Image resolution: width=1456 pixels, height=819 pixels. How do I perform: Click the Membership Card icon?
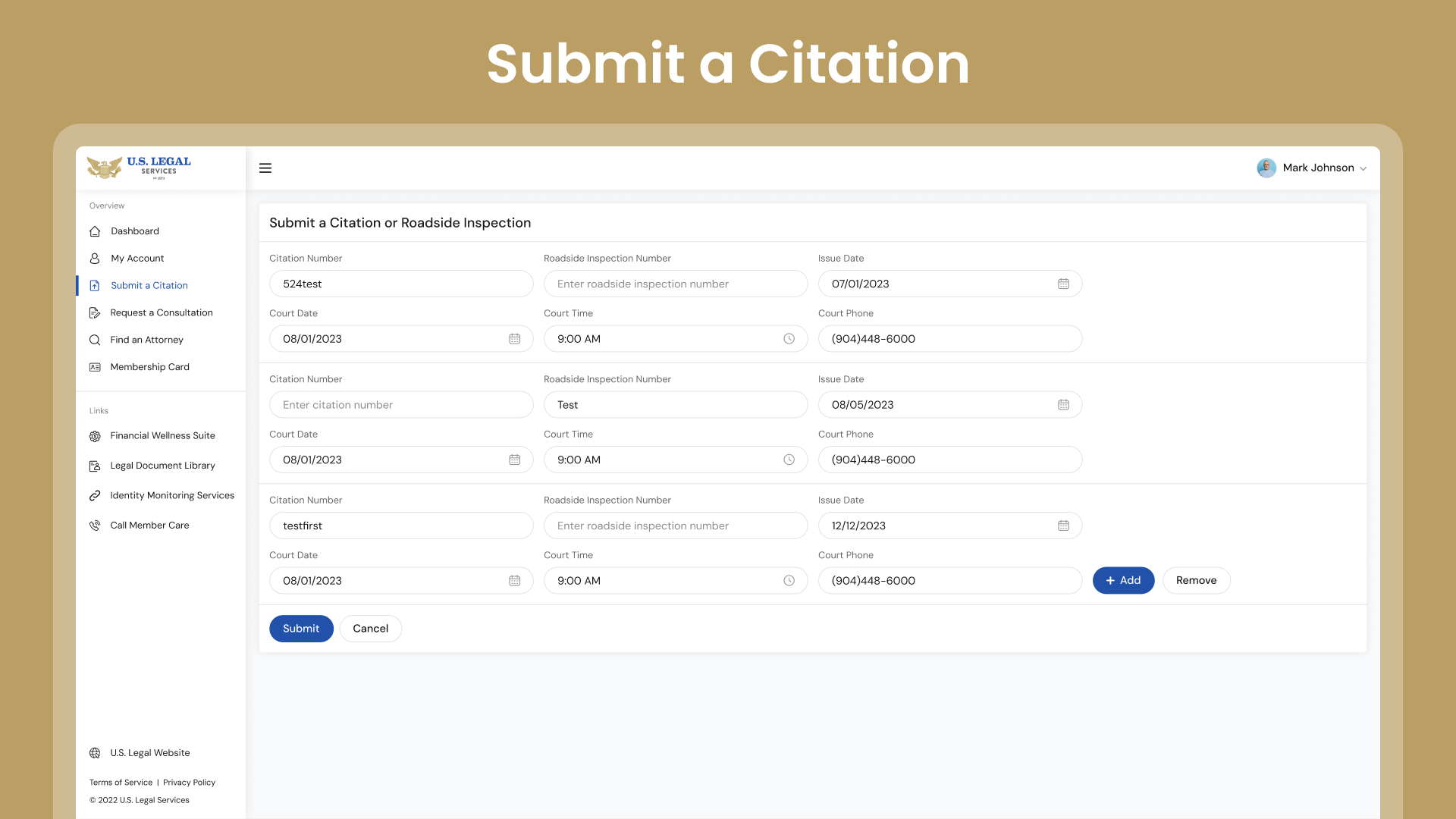coord(95,367)
